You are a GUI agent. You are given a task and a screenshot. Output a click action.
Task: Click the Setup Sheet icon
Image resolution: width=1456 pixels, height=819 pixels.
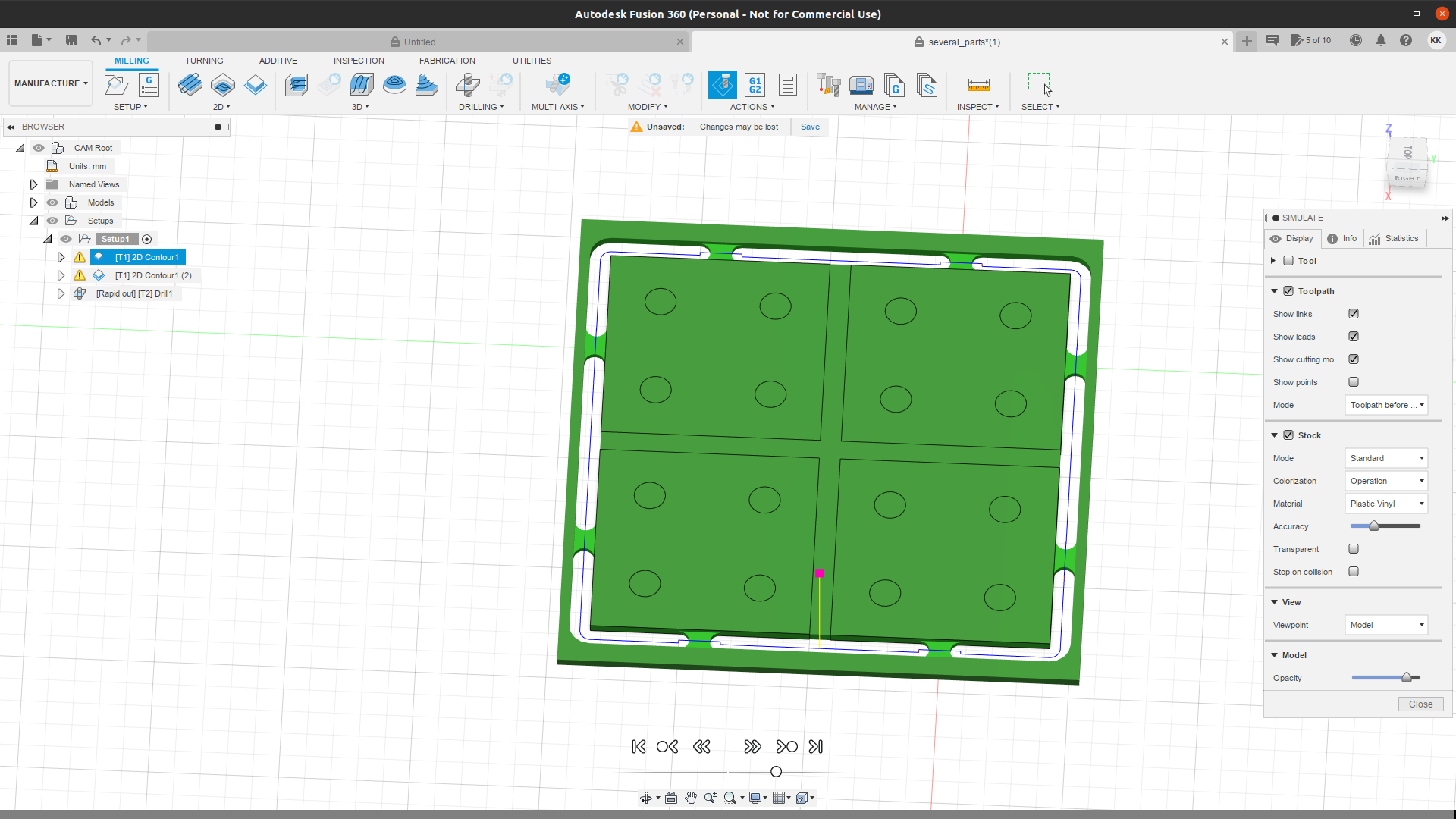click(787, 85)
